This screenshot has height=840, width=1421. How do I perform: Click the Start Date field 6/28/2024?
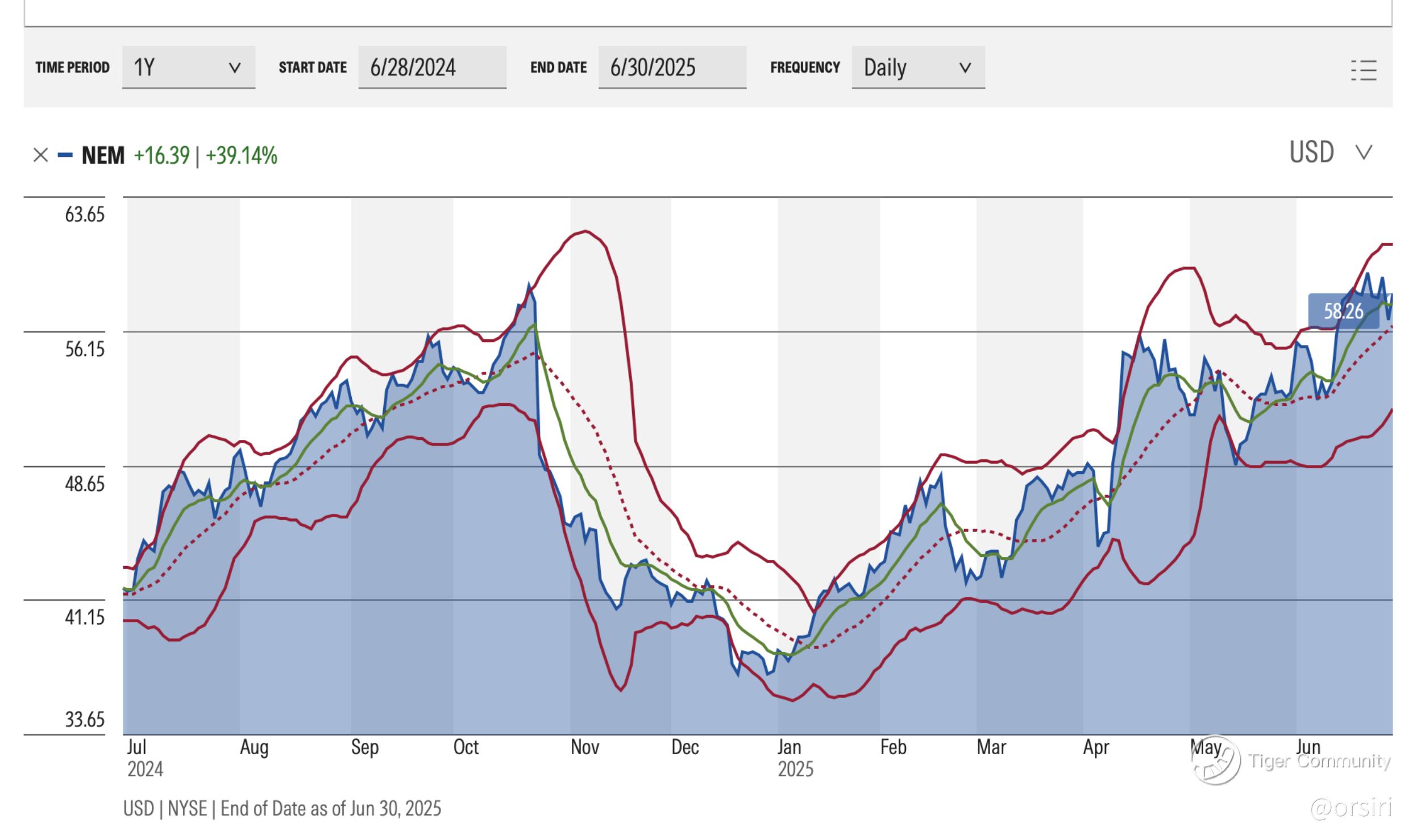[x=432, y=68]
